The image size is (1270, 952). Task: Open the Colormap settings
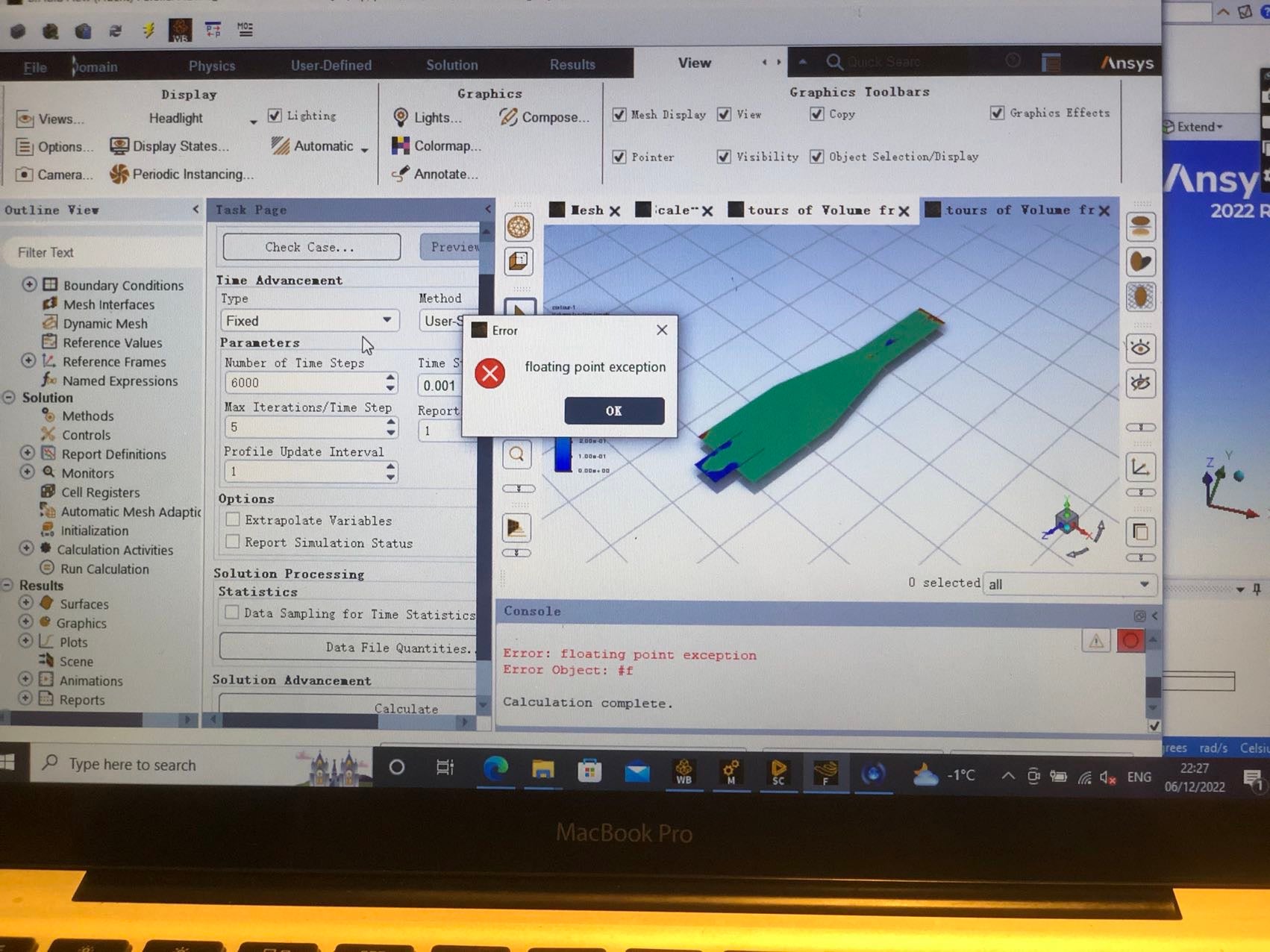pos(437,145)
